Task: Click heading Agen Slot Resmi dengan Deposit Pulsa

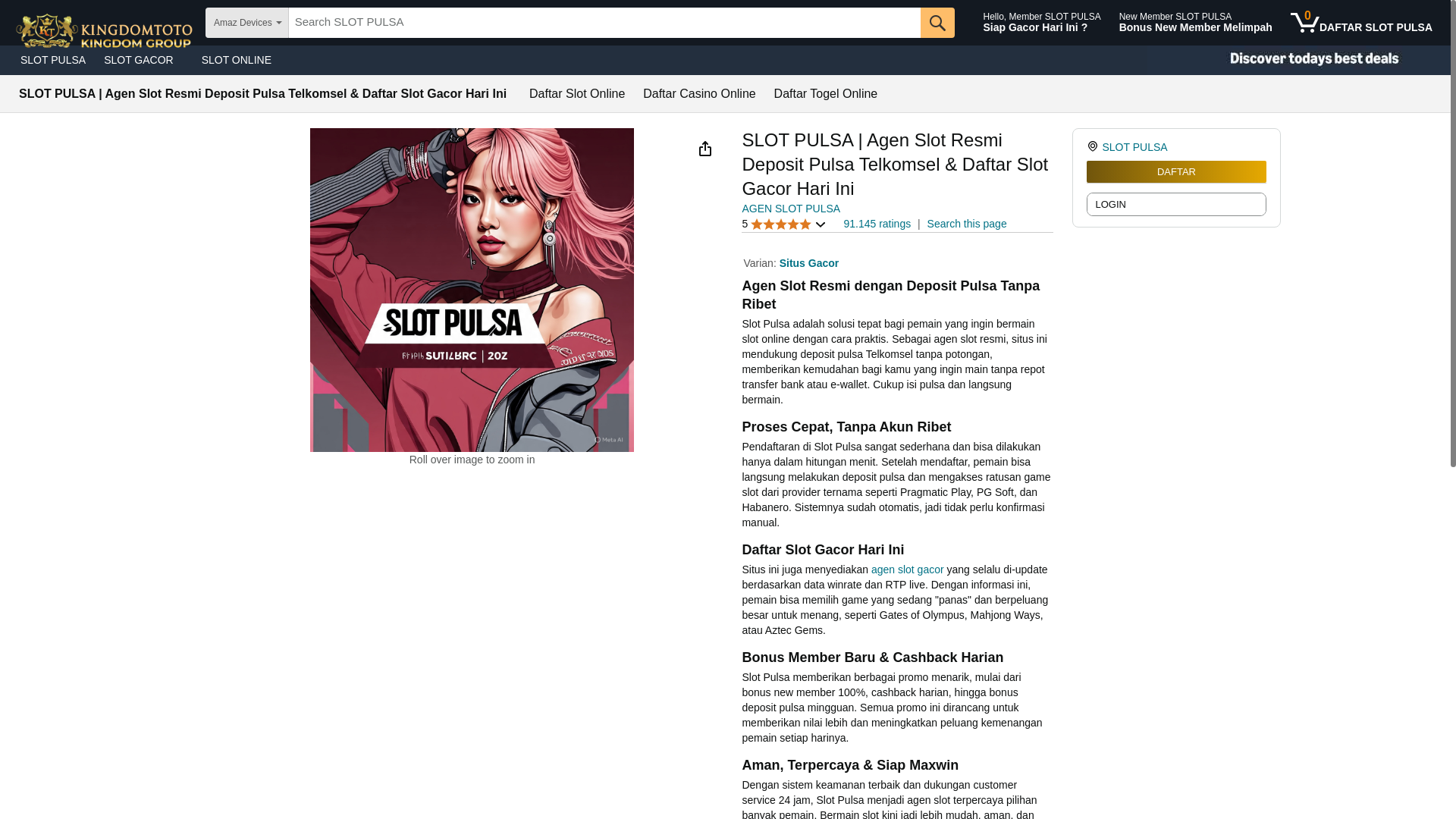Action: tap(891, 295)
